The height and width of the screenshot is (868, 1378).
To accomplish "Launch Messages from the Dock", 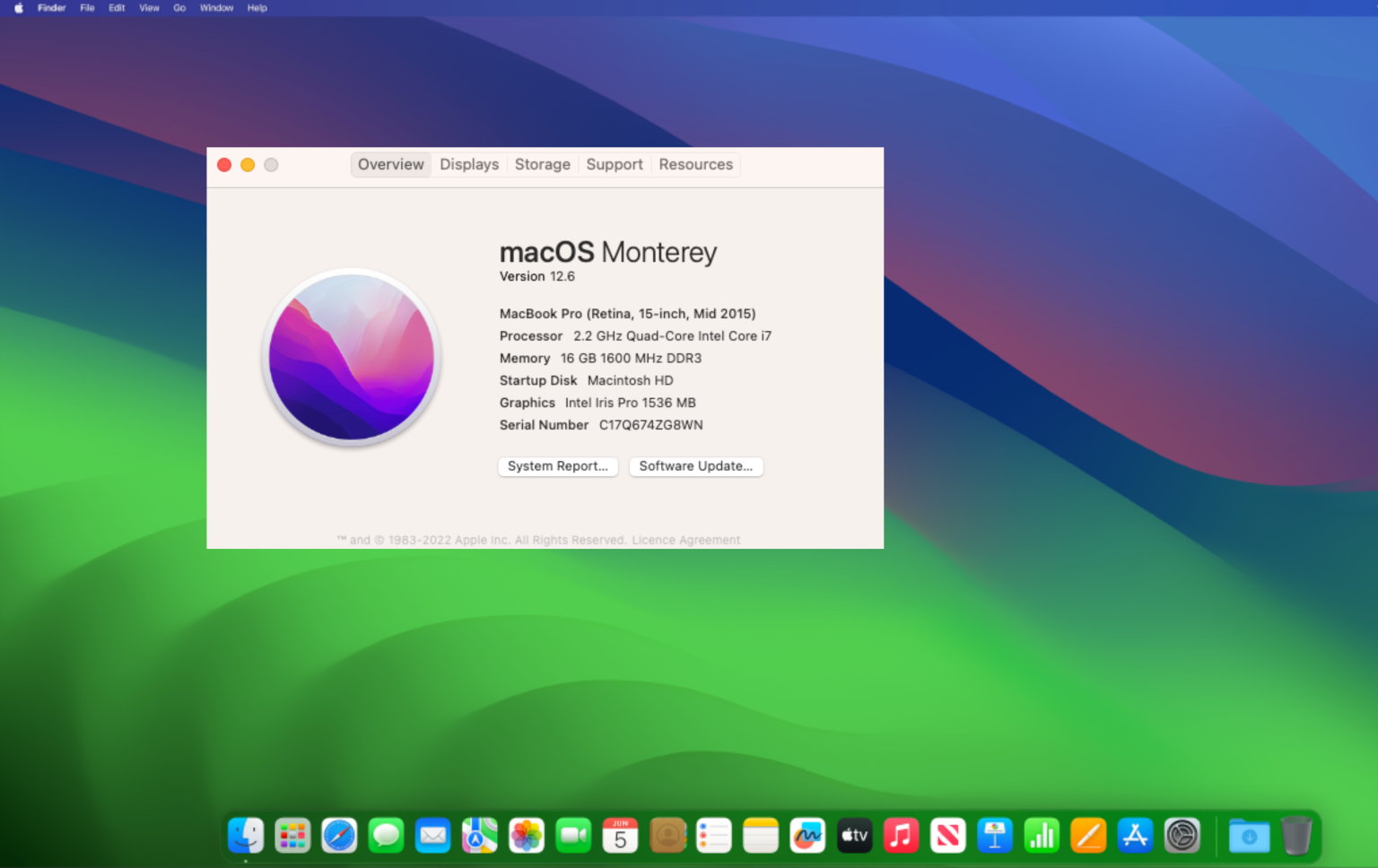I will [386, 835].
